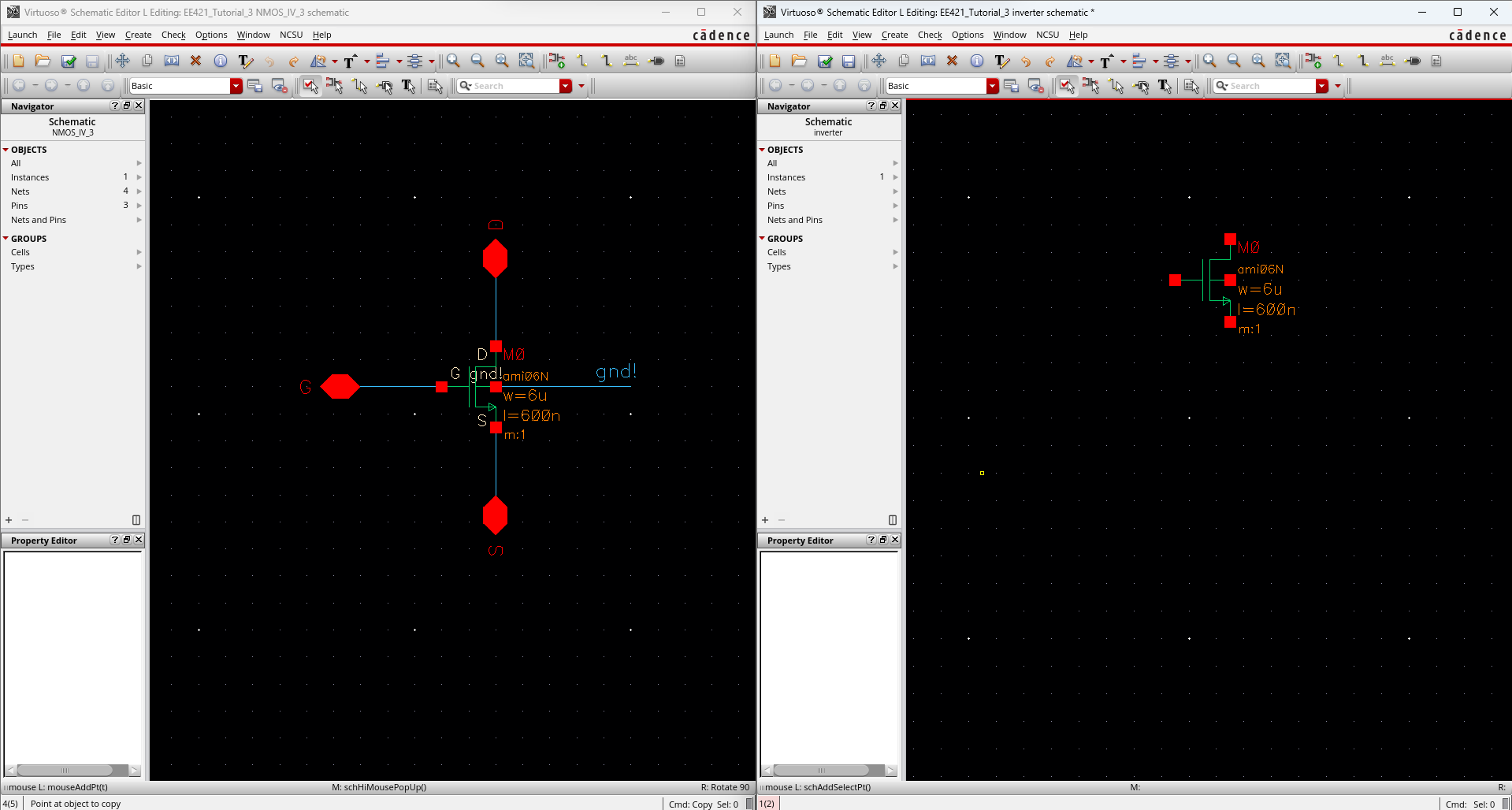Collapse OBJECTS section in inverter Navigator
Image resolution: width=1512 pixels, height=810 pixels.
tap(763, 150)
